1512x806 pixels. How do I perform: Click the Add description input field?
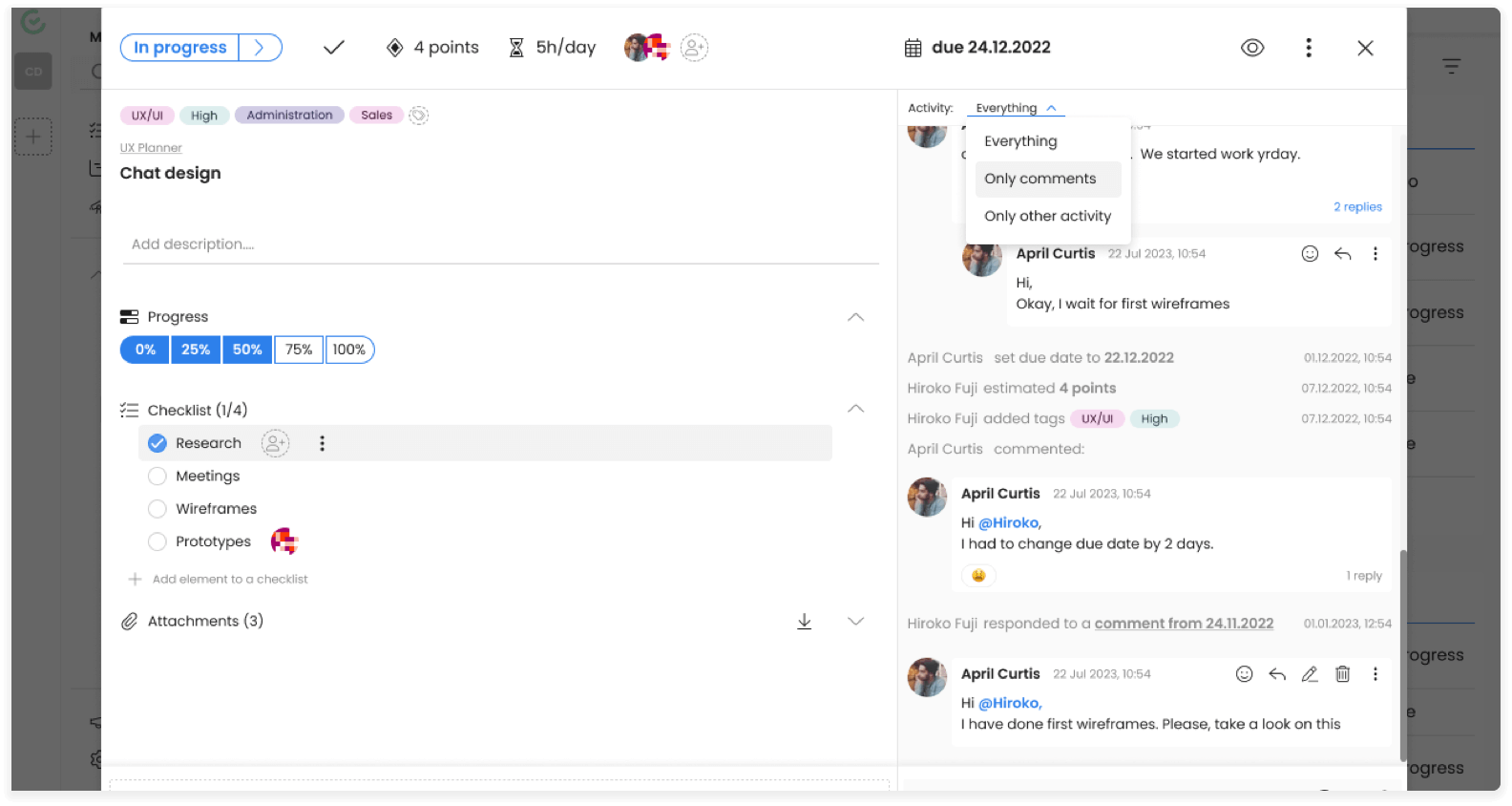click(x=499, y=244)
